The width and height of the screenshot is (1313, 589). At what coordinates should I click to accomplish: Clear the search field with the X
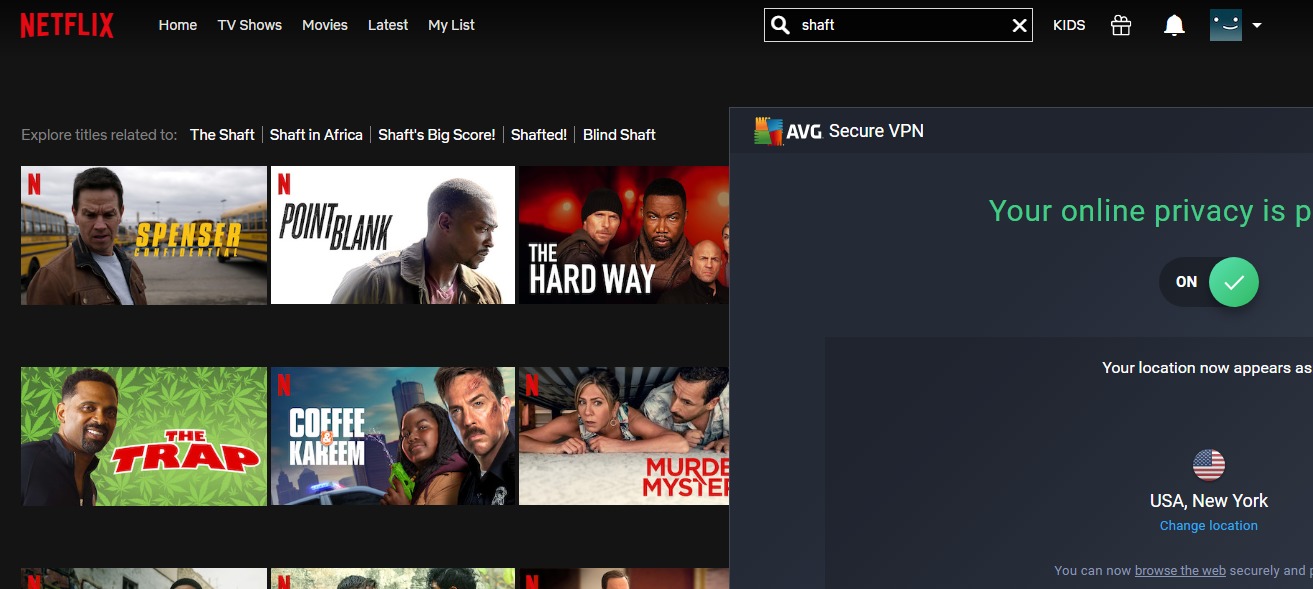click(x=1019, y=25)
